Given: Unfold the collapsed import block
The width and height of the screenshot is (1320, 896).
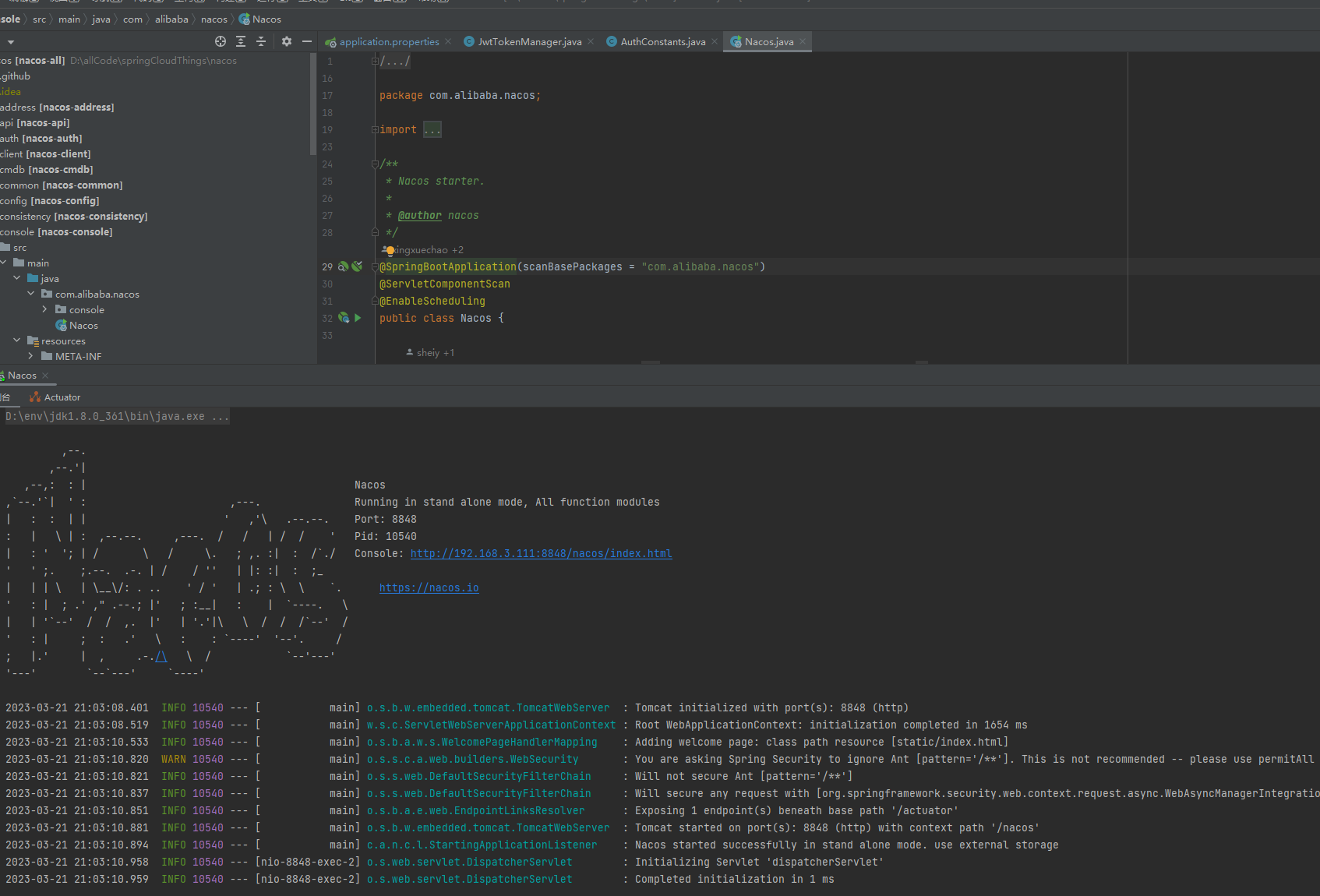Looking at the screenshot, I should click(x=432, y=130).
